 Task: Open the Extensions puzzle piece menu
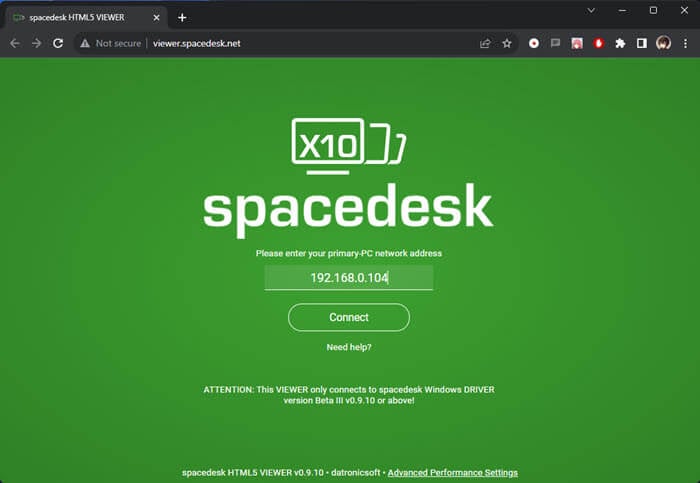[620, 43]
